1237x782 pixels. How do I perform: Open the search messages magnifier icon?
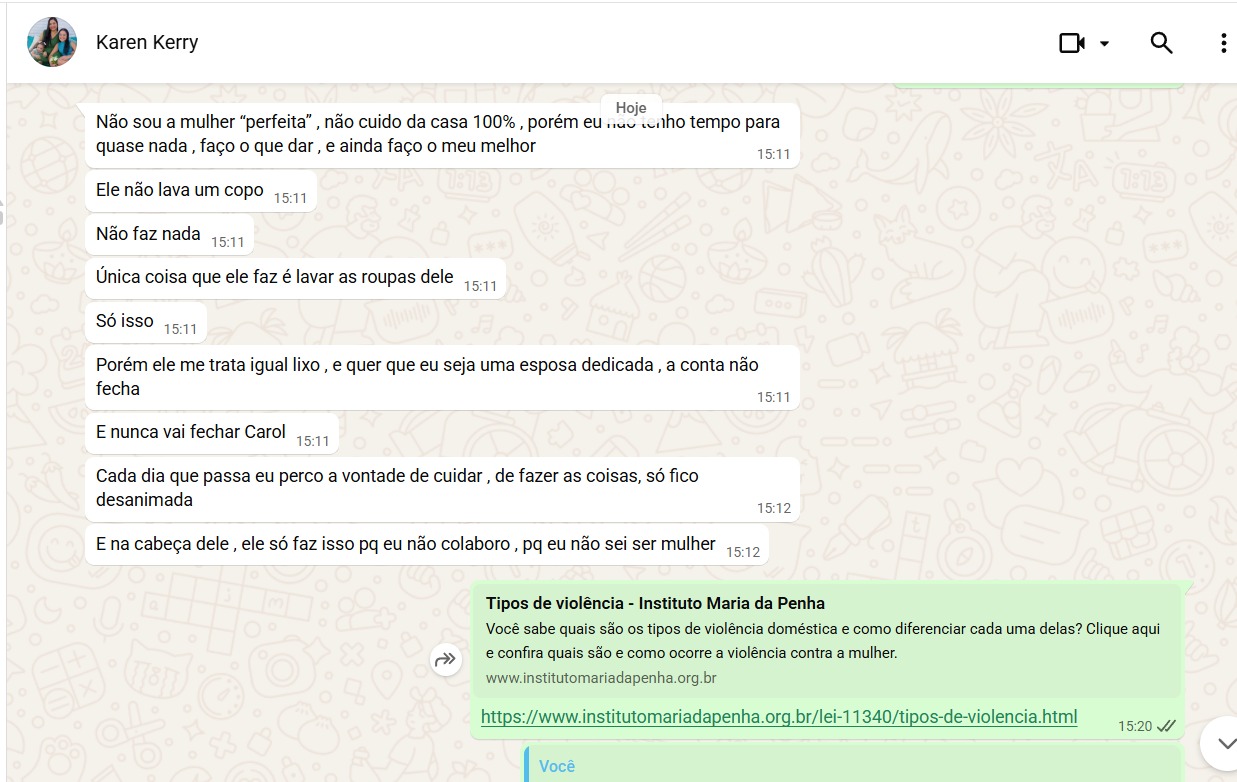(1161, 43)
